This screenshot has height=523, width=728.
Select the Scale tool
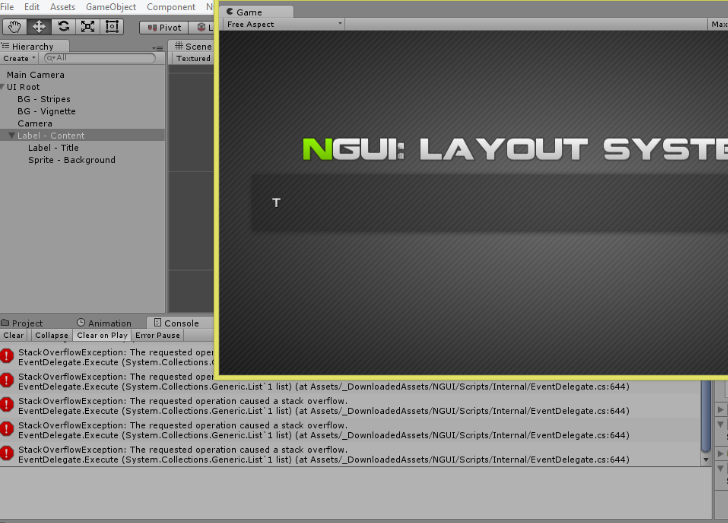pyautogui.click(x=87, y=27)
